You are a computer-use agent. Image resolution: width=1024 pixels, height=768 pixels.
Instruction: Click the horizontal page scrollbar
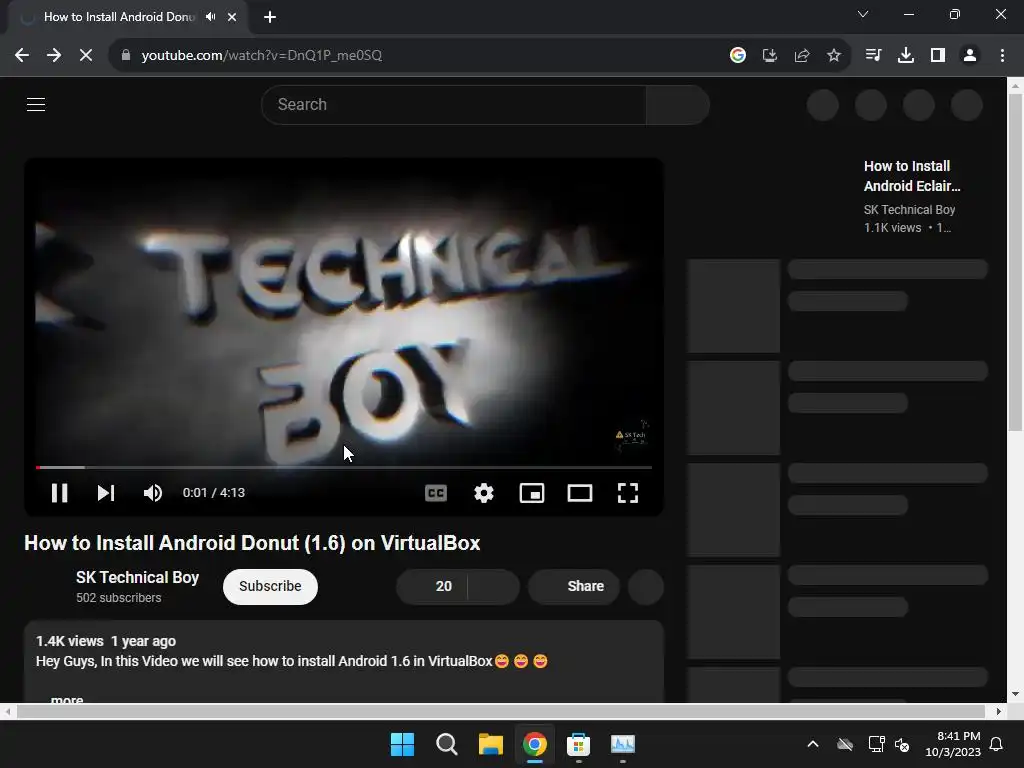(x=501, y=711)
